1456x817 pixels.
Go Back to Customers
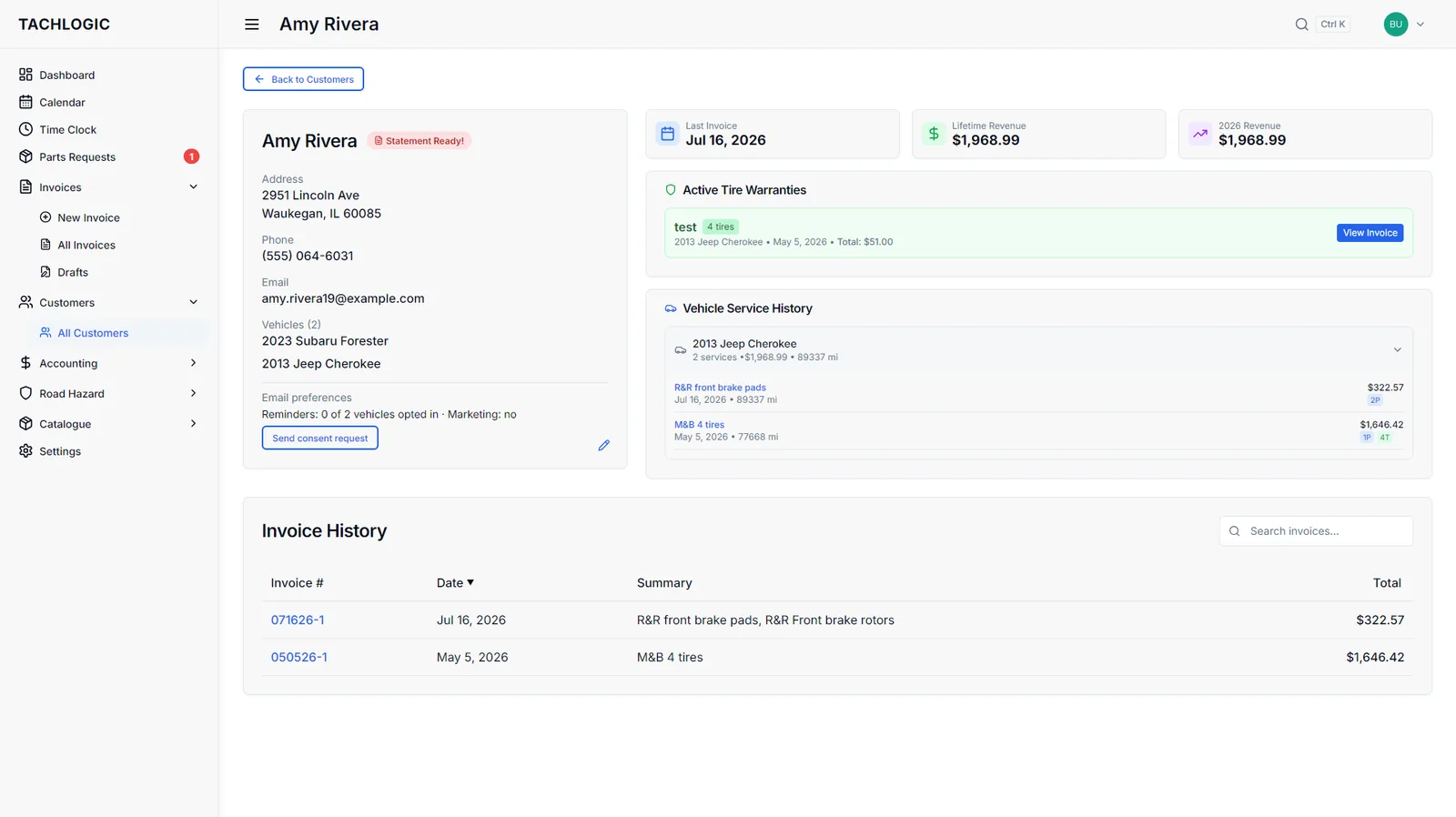pyautogui.click(x=303, y=79)
